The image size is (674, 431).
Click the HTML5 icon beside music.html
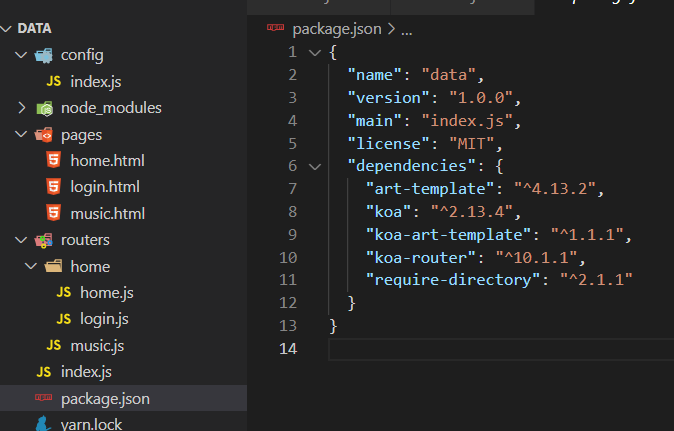[x=54, y=213]
